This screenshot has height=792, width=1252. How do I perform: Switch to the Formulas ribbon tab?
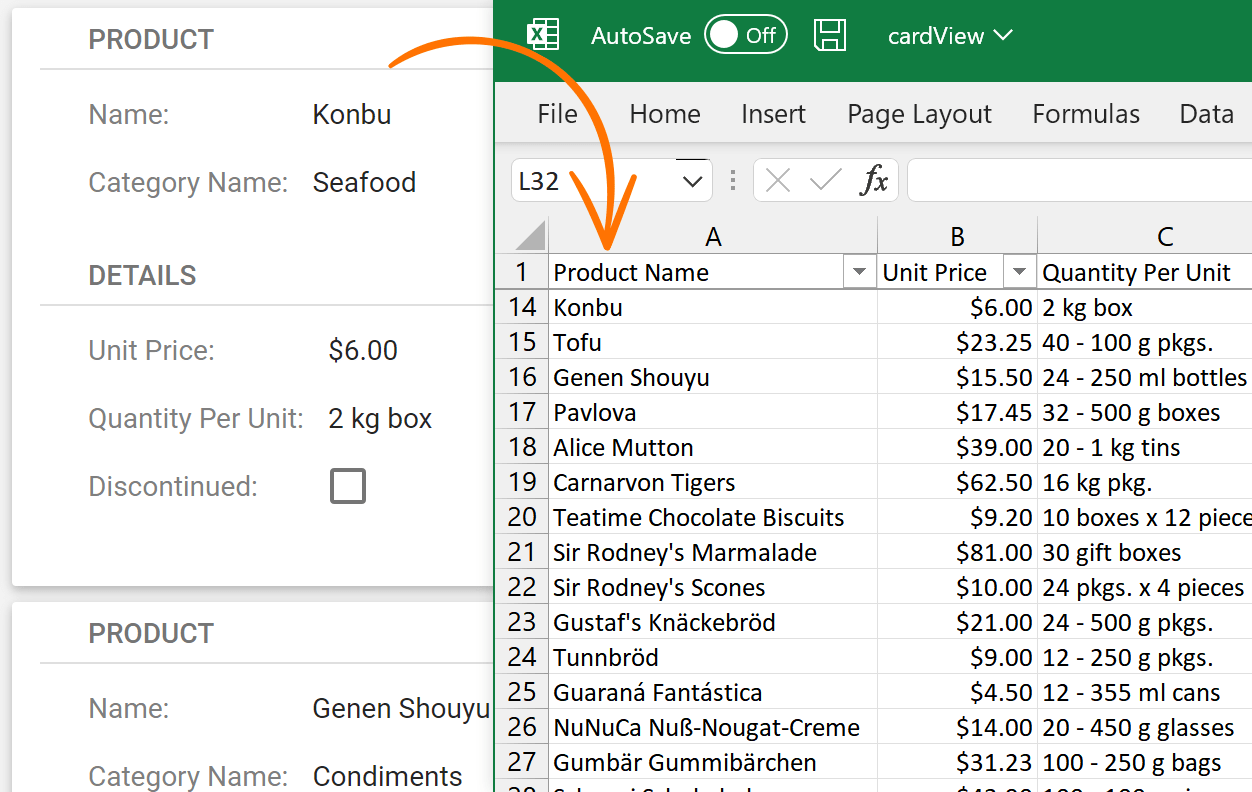pyautogui.click(x=1086, y=114)
